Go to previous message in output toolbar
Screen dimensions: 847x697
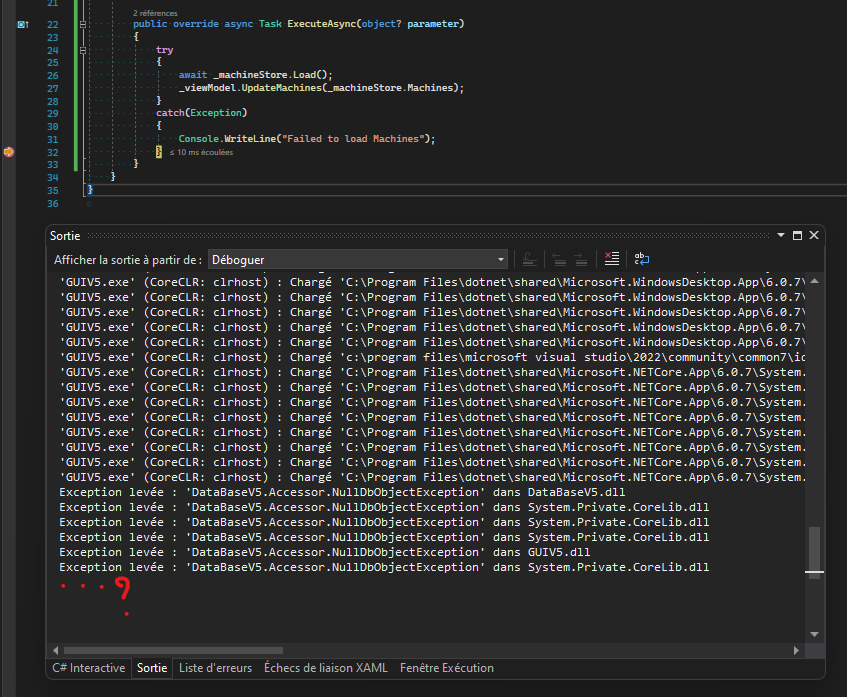point(559,260)
